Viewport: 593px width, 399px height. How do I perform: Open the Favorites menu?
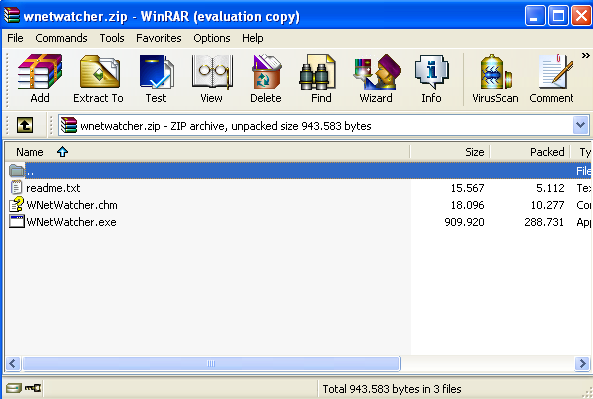pos(159,38)
